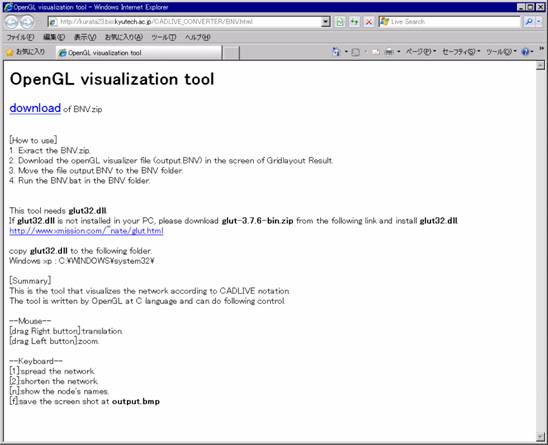The image size is (548, 445).
Task: Click the browser Forward arrow button
Action: (x=27, y=22)
